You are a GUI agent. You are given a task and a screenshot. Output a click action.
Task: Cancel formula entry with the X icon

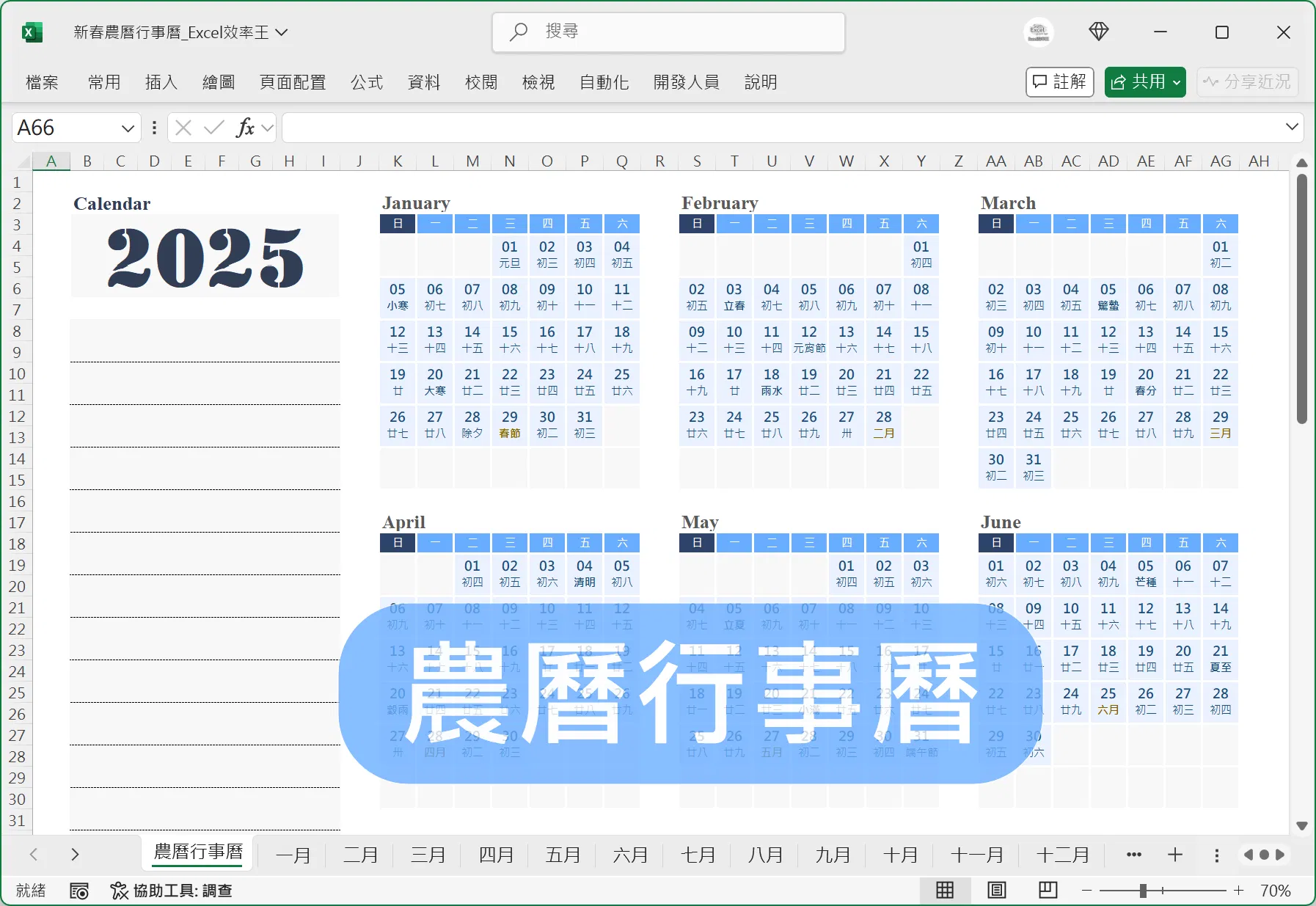pos(183,128)
